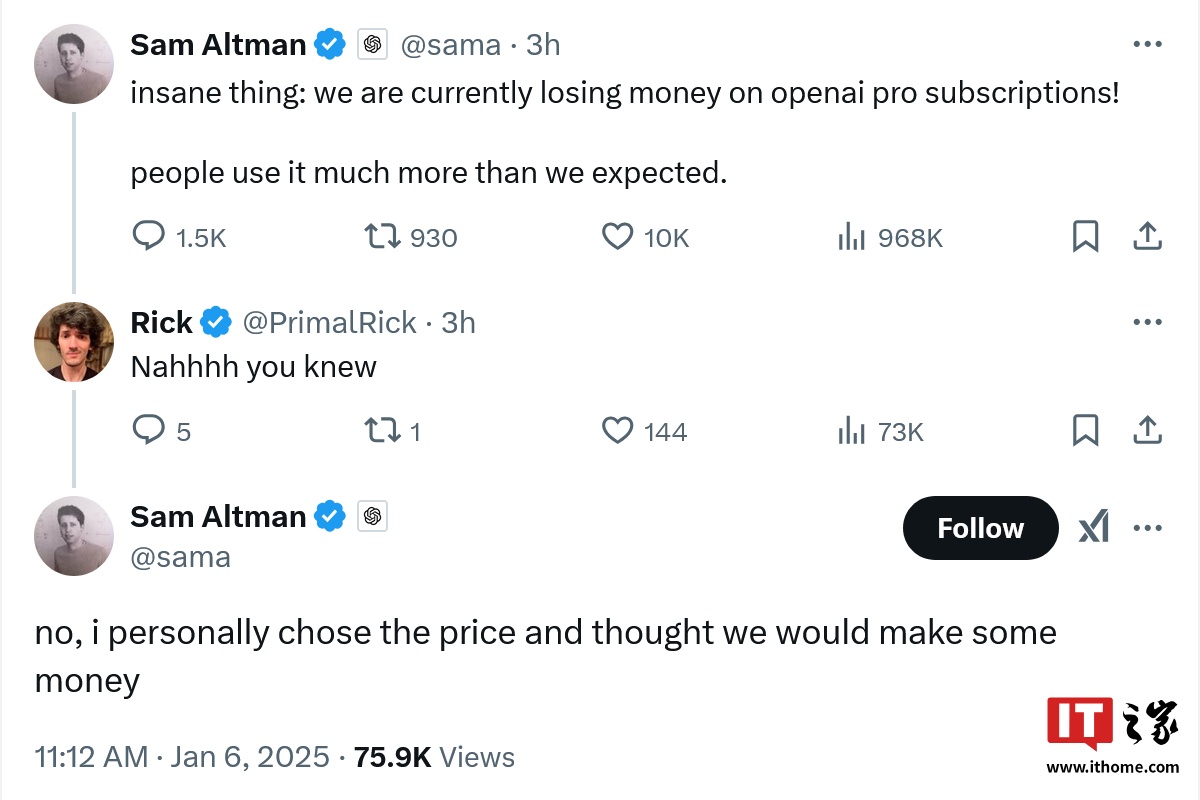Like Rick's tweet with 144 likes
This screenshot has height=800, width=1200.
tap(618, 431)
